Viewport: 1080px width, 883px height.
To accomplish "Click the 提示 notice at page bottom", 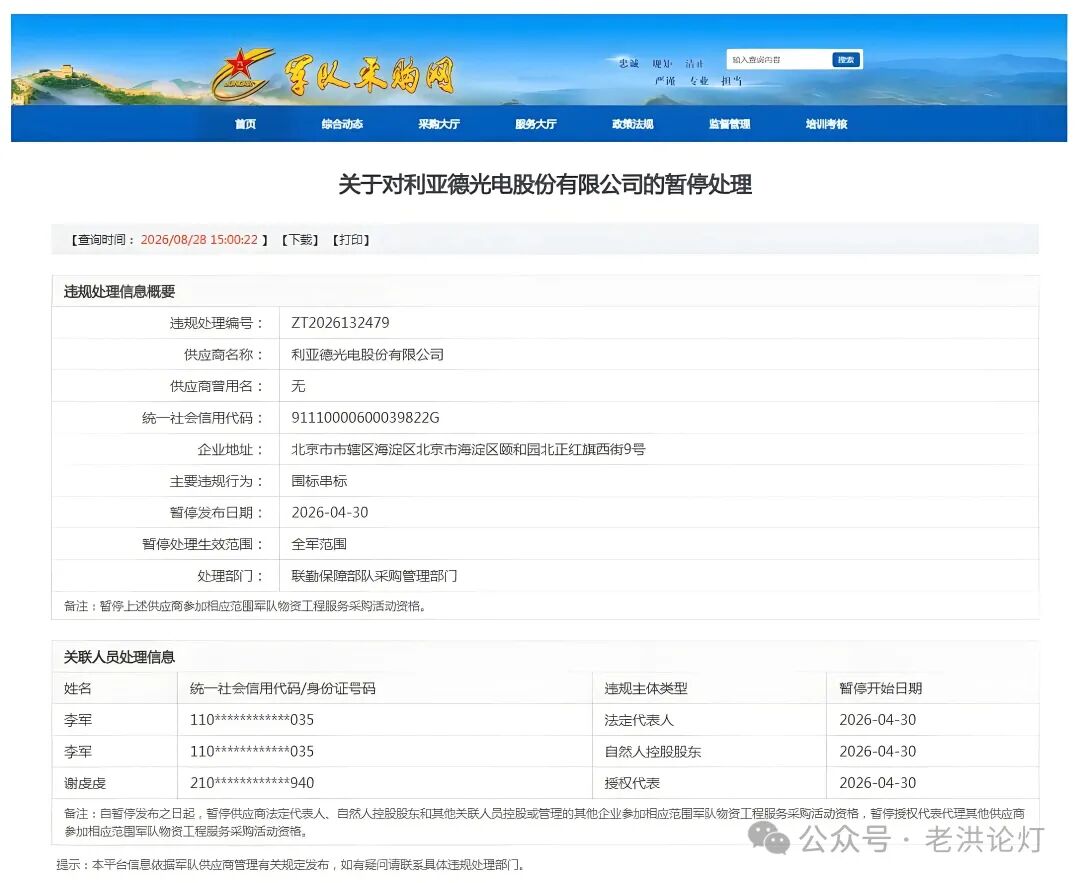I will [289, 864].
